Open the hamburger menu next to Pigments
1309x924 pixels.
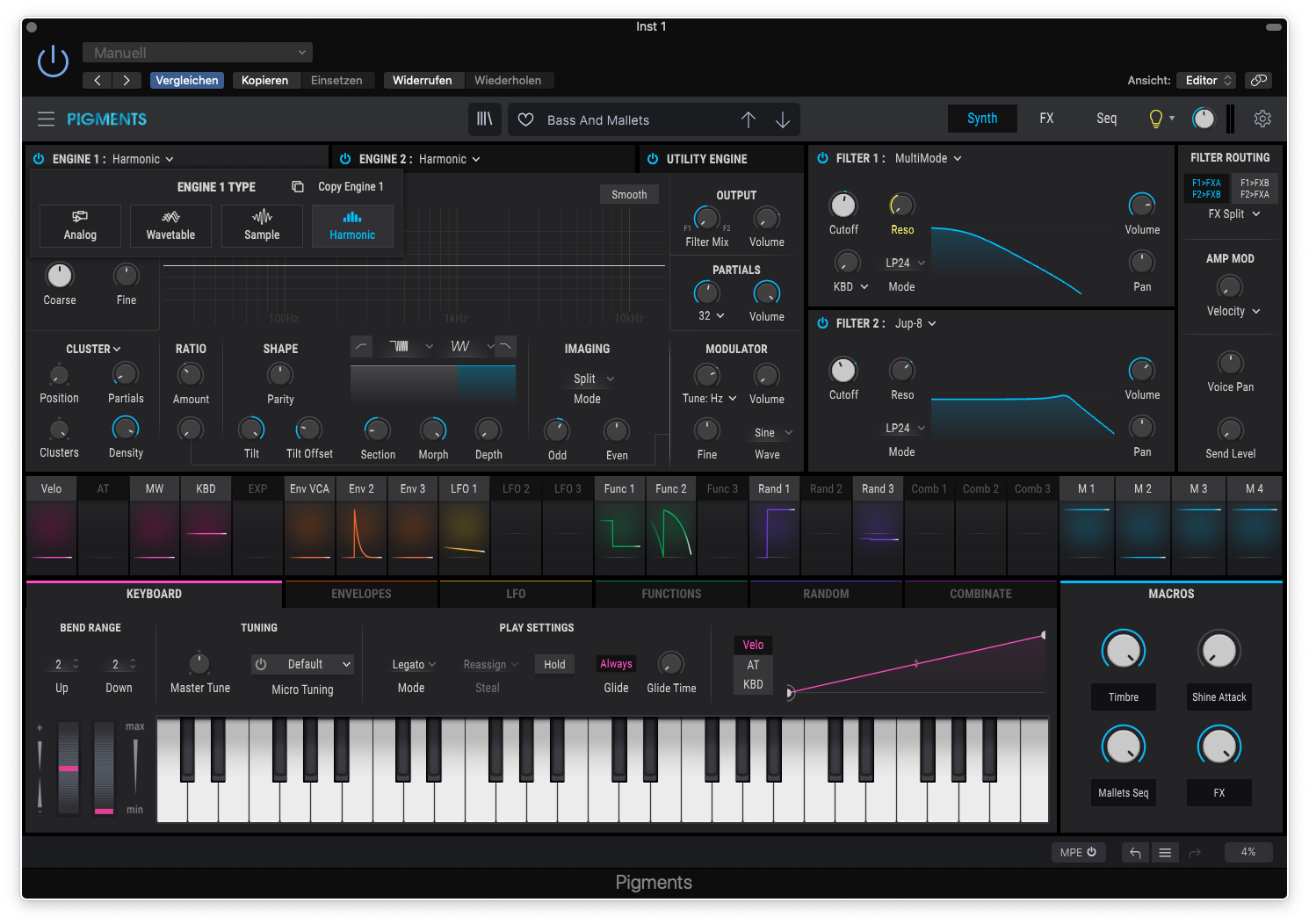[x=46, y=119]
